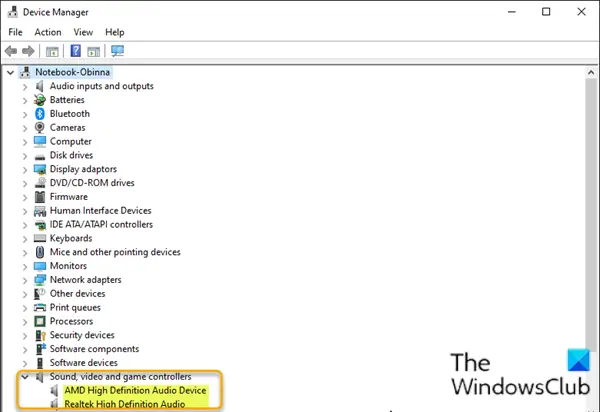
Task: Click the Keyboards icon
Action: tap(40, 238)
